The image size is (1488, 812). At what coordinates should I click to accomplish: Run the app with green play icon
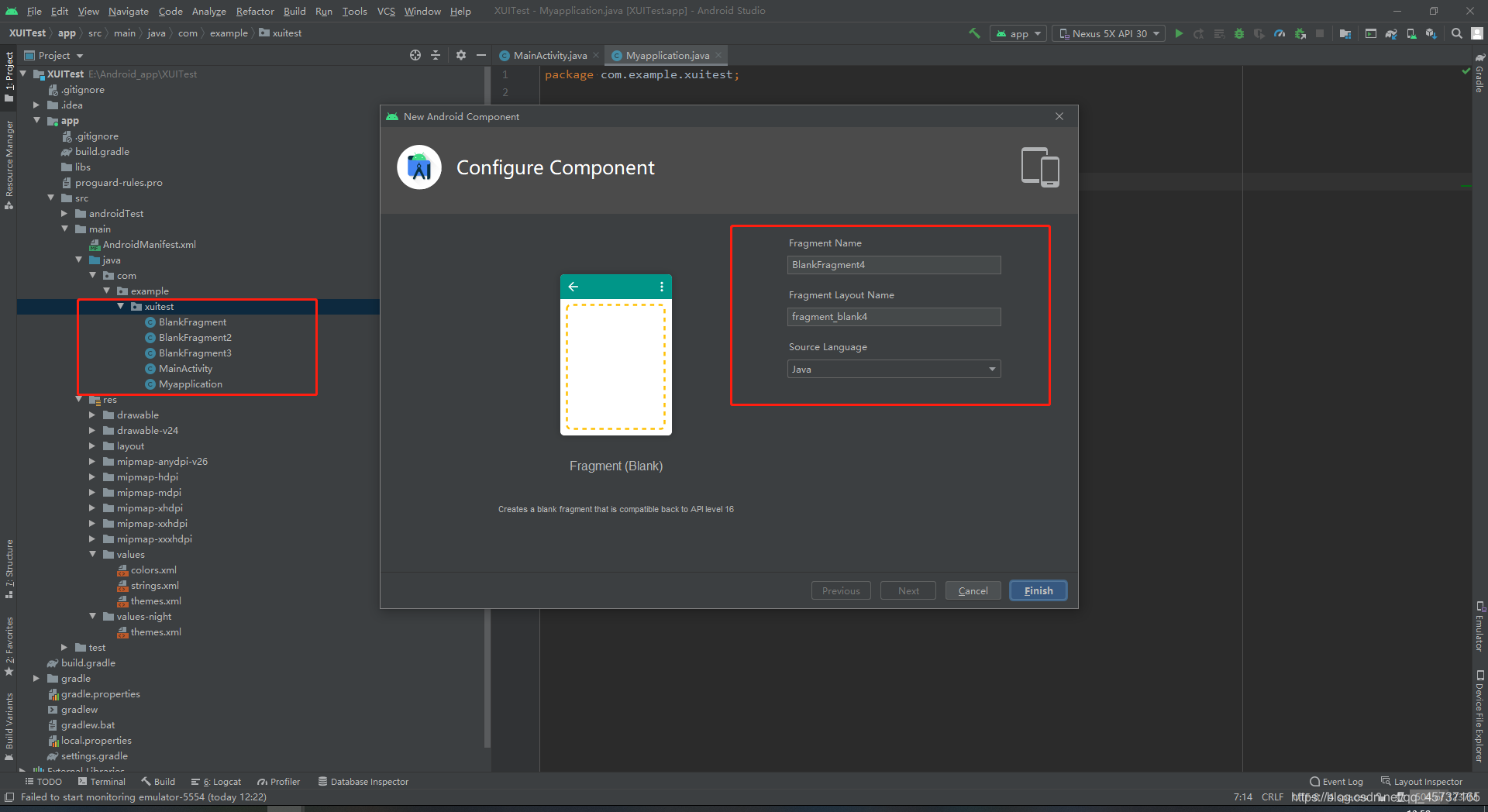(x=1179, y=33)
